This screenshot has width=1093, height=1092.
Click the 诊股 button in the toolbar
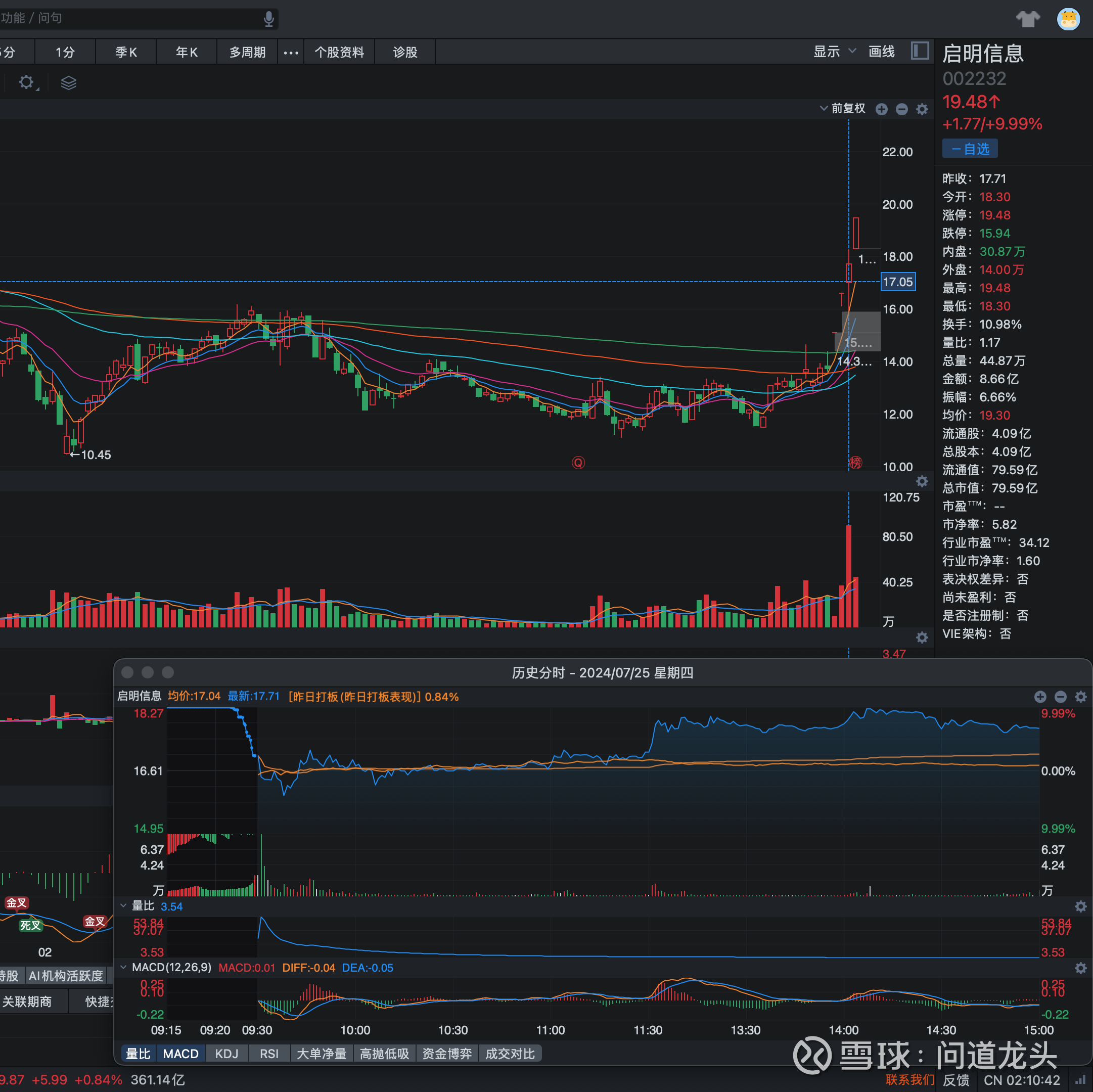[x=405, y=52]
